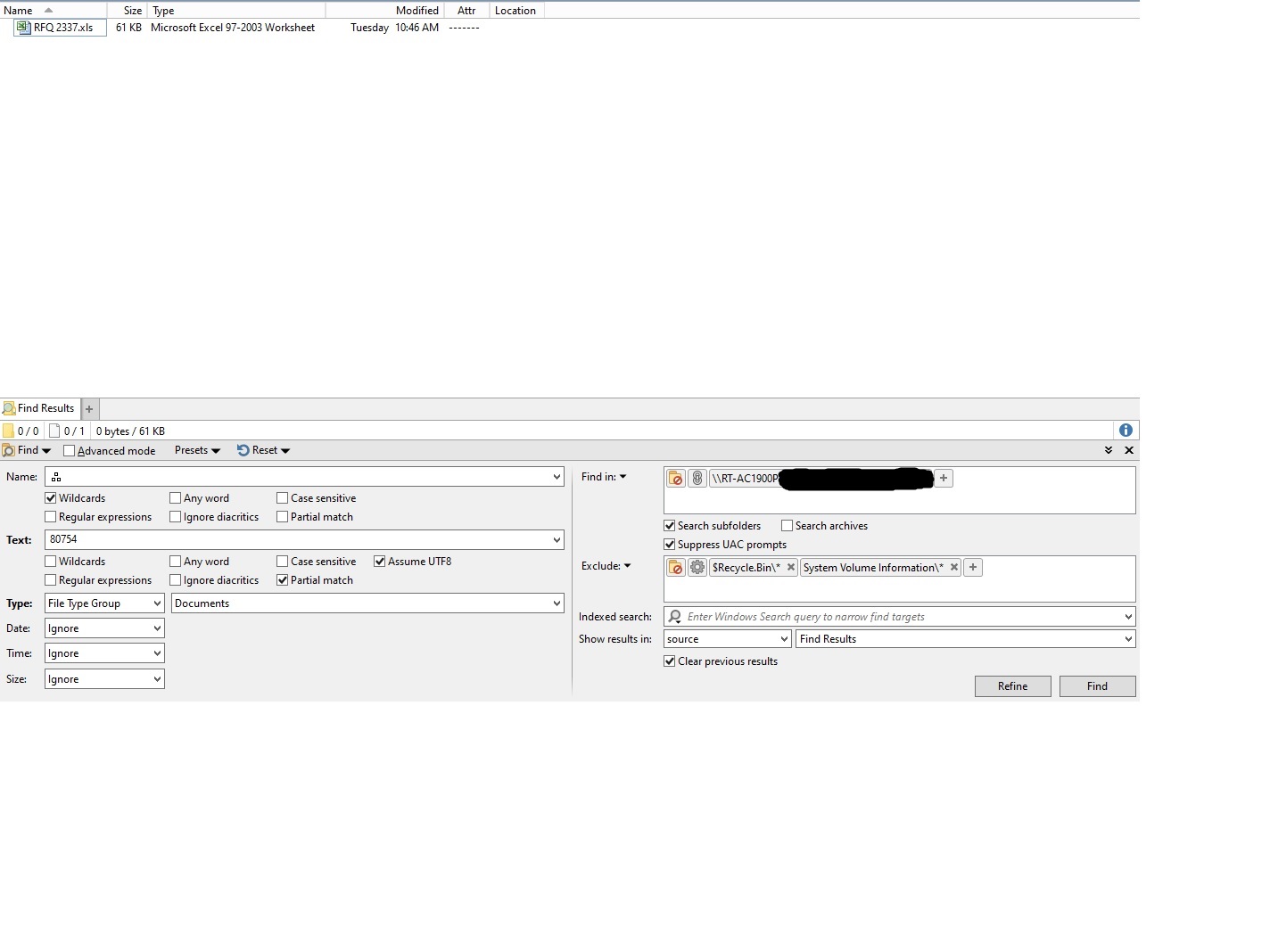Image resolution: width=1270 pixels, height=952 pixels.
Task: Click the gear icon in Exclude box
Action: (697, 568)
